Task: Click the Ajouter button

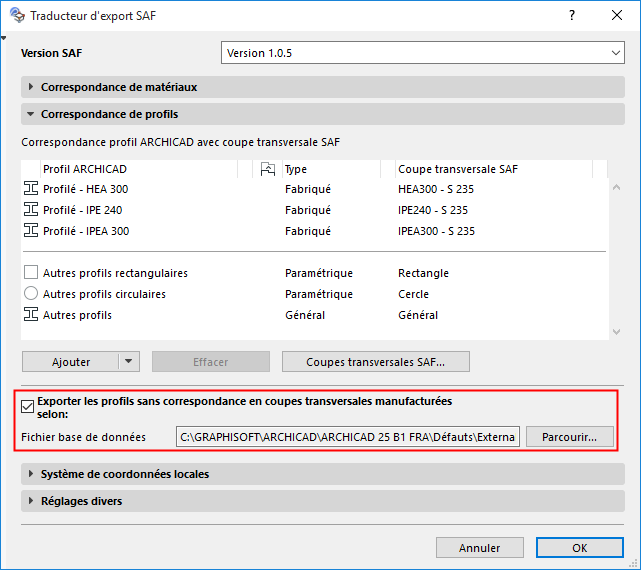Action: pyautogui.click(x=71, y=361)
